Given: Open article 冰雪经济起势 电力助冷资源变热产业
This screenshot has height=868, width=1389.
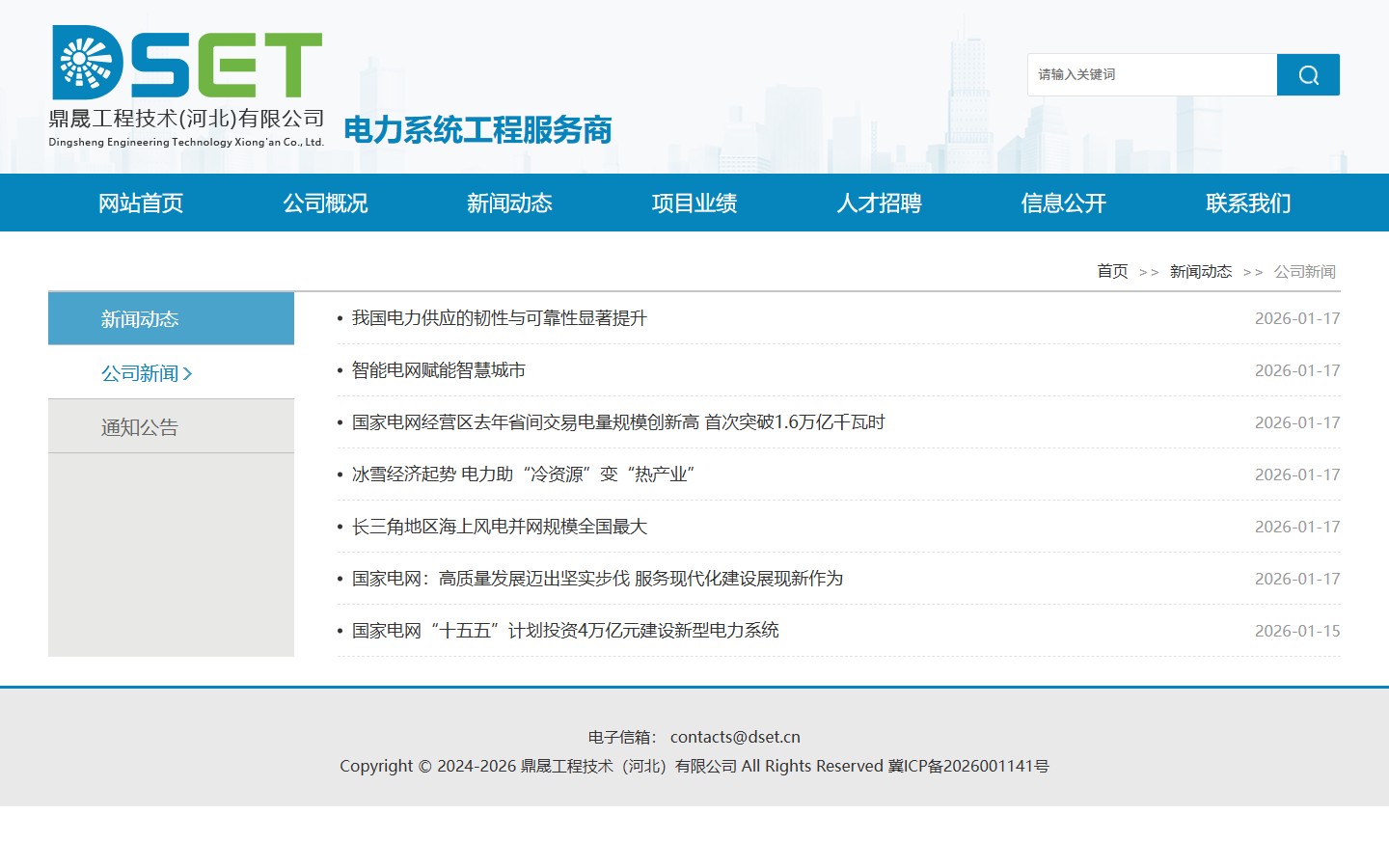Looking at the screenshot, I should coord(524,475).
